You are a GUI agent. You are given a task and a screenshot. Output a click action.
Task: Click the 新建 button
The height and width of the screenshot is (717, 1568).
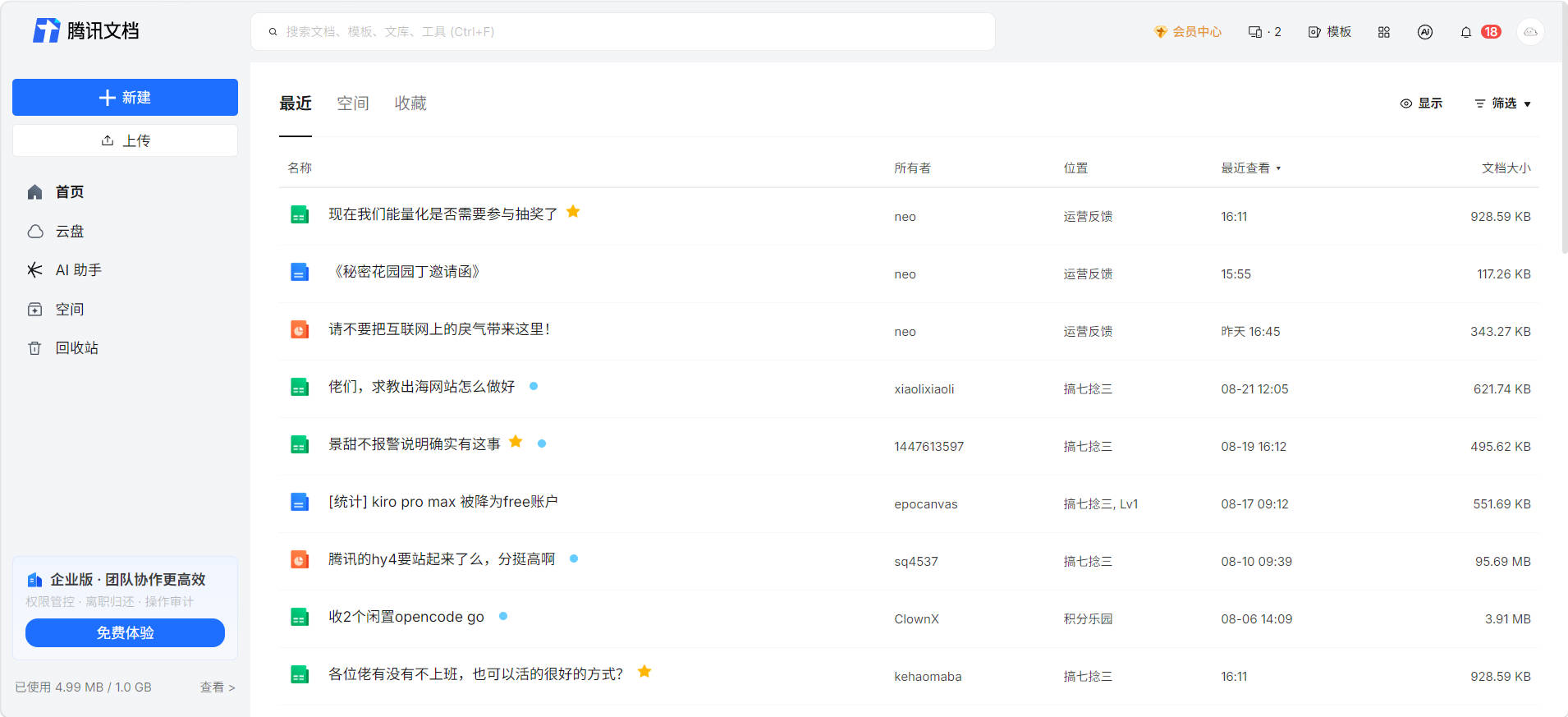pyautogui.click(x=125, y=98)
